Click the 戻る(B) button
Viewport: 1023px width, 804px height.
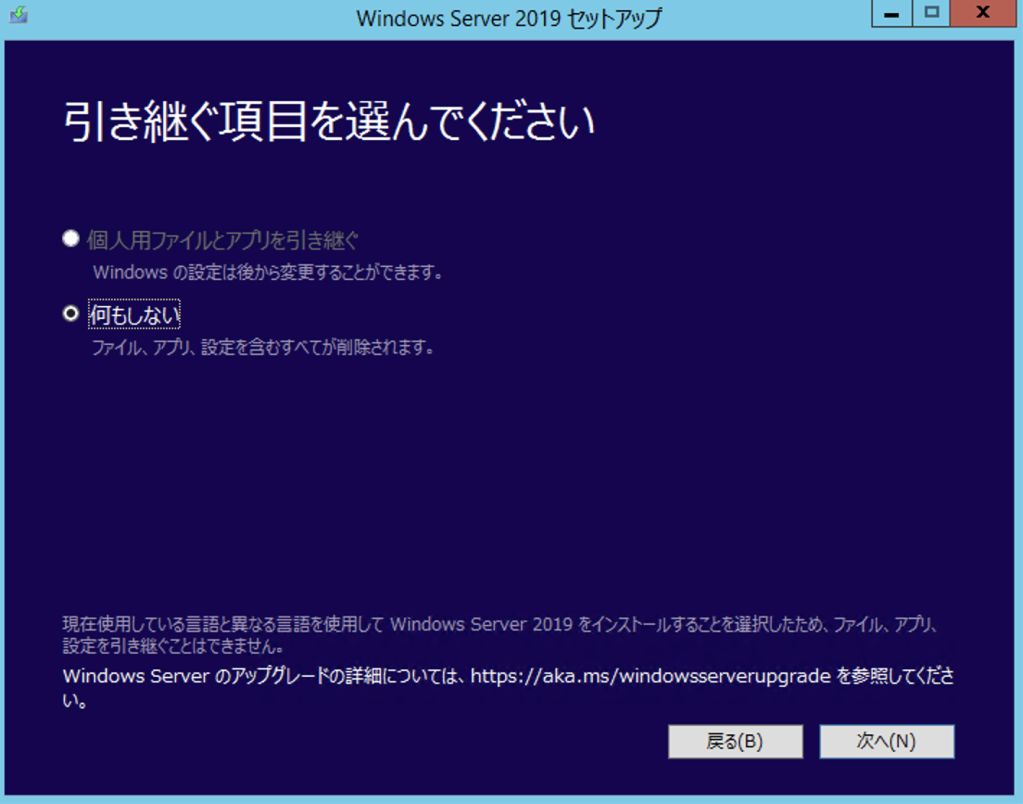tap(735, 741)
